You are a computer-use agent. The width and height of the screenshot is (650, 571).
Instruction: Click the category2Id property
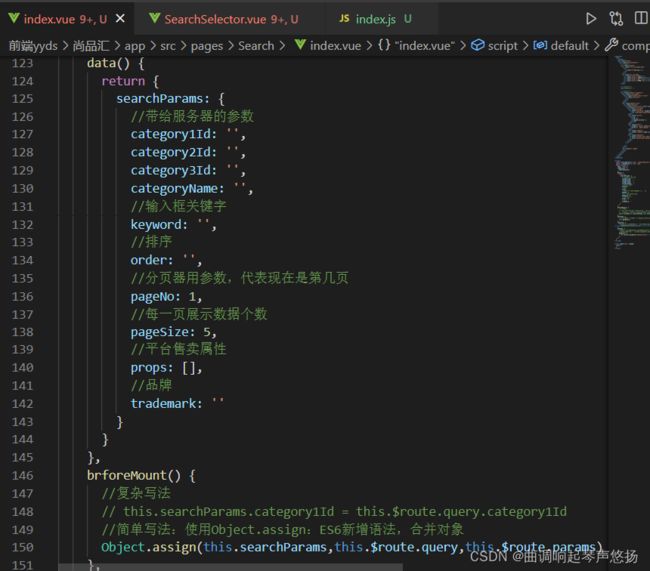coord(170,152)
